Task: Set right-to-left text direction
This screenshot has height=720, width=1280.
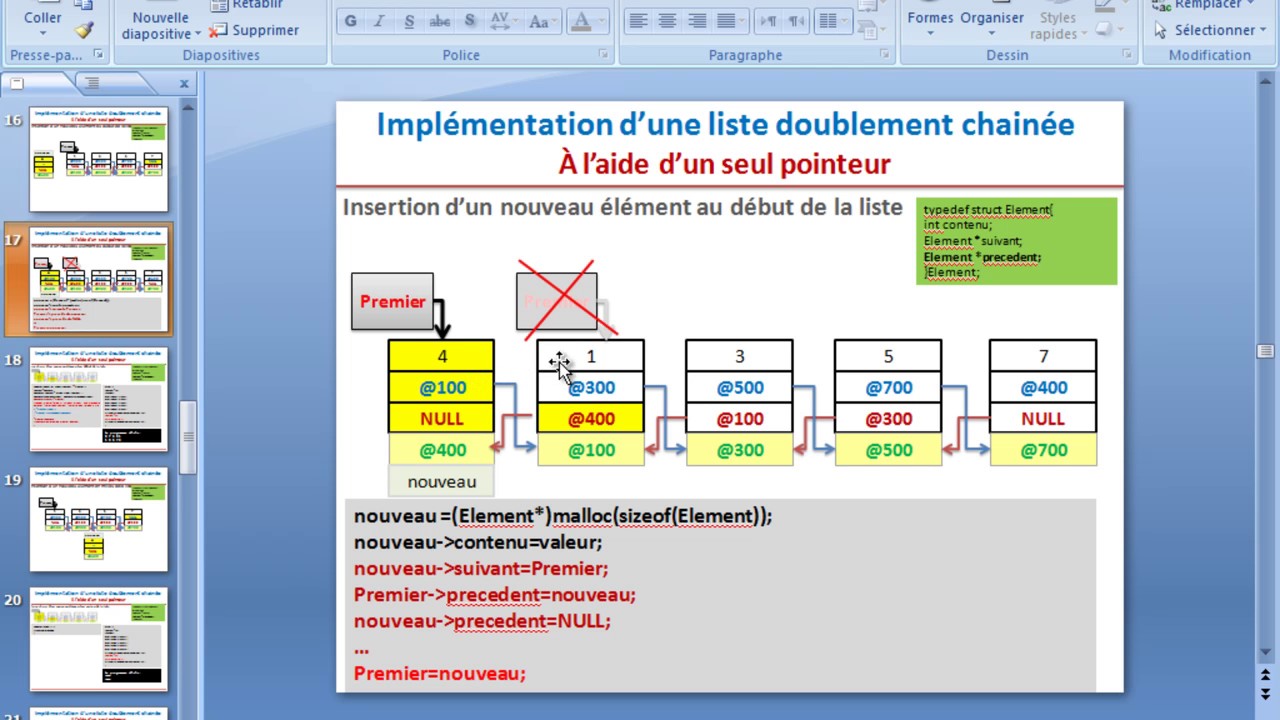Action: click(x=796, y=21)
